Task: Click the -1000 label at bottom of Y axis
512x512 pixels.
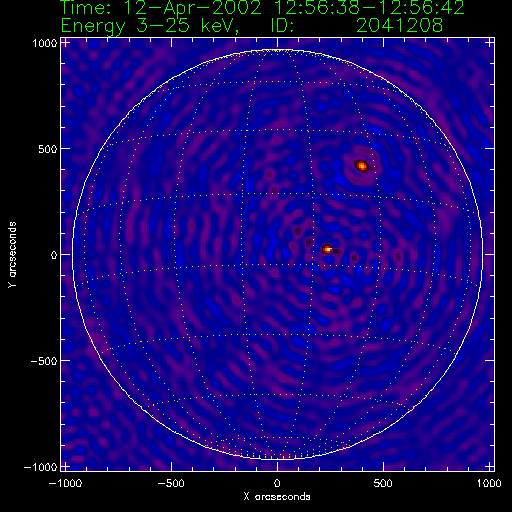Action: pyautogui.click(x=41, y=467)
